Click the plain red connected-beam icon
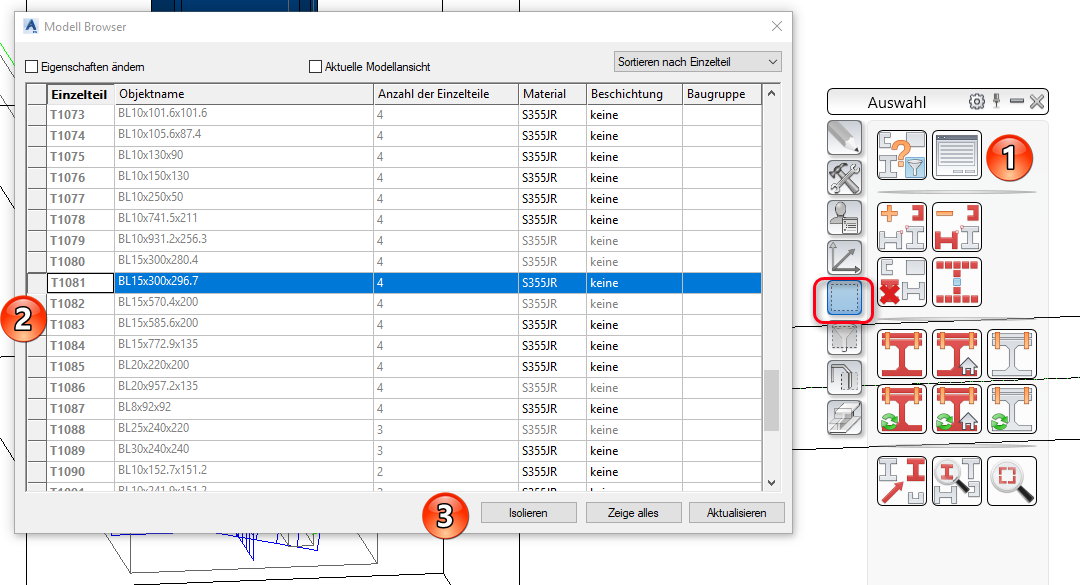 point(902,354)
